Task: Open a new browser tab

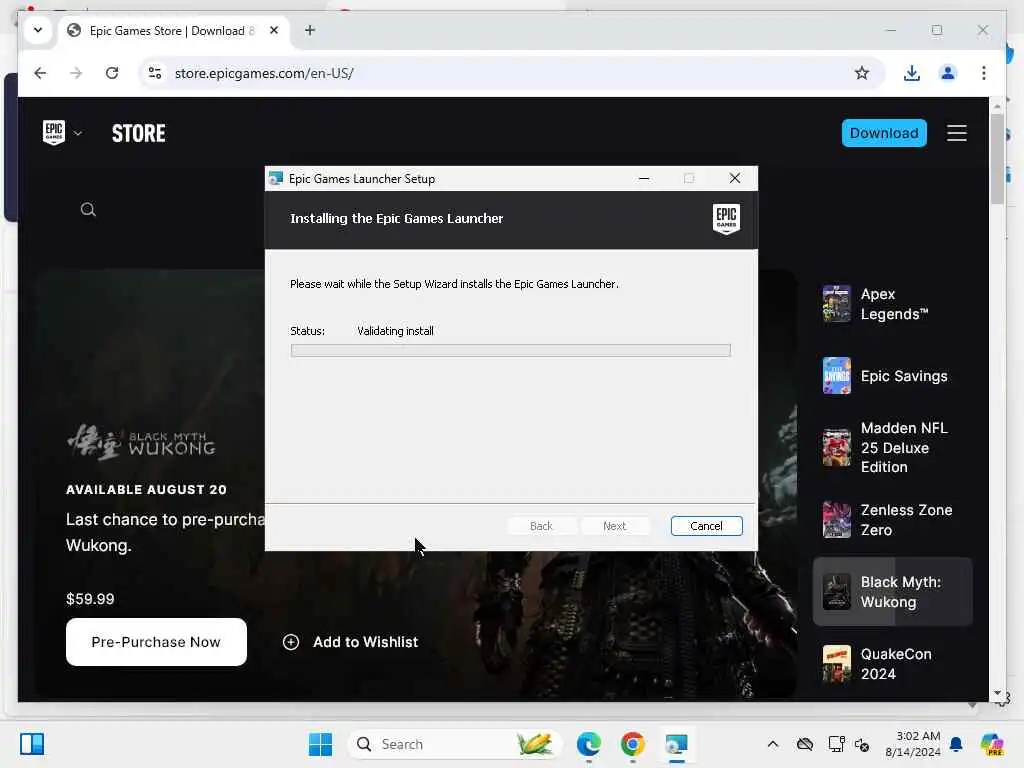Action: click(x=310, y=30)
